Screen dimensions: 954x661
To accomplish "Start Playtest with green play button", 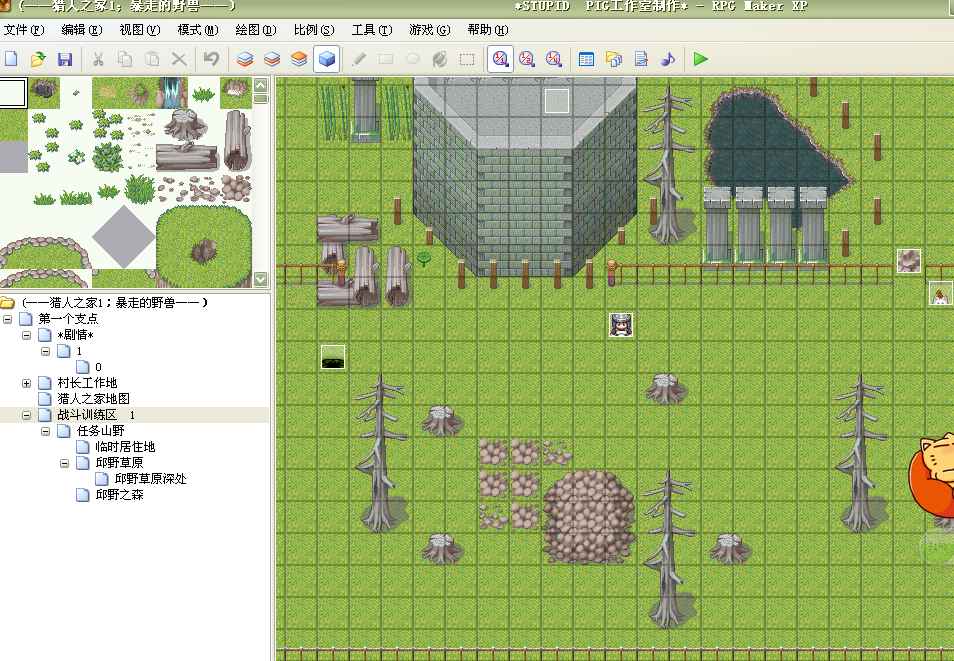I will pyautogui.click(x=700, y=59).
